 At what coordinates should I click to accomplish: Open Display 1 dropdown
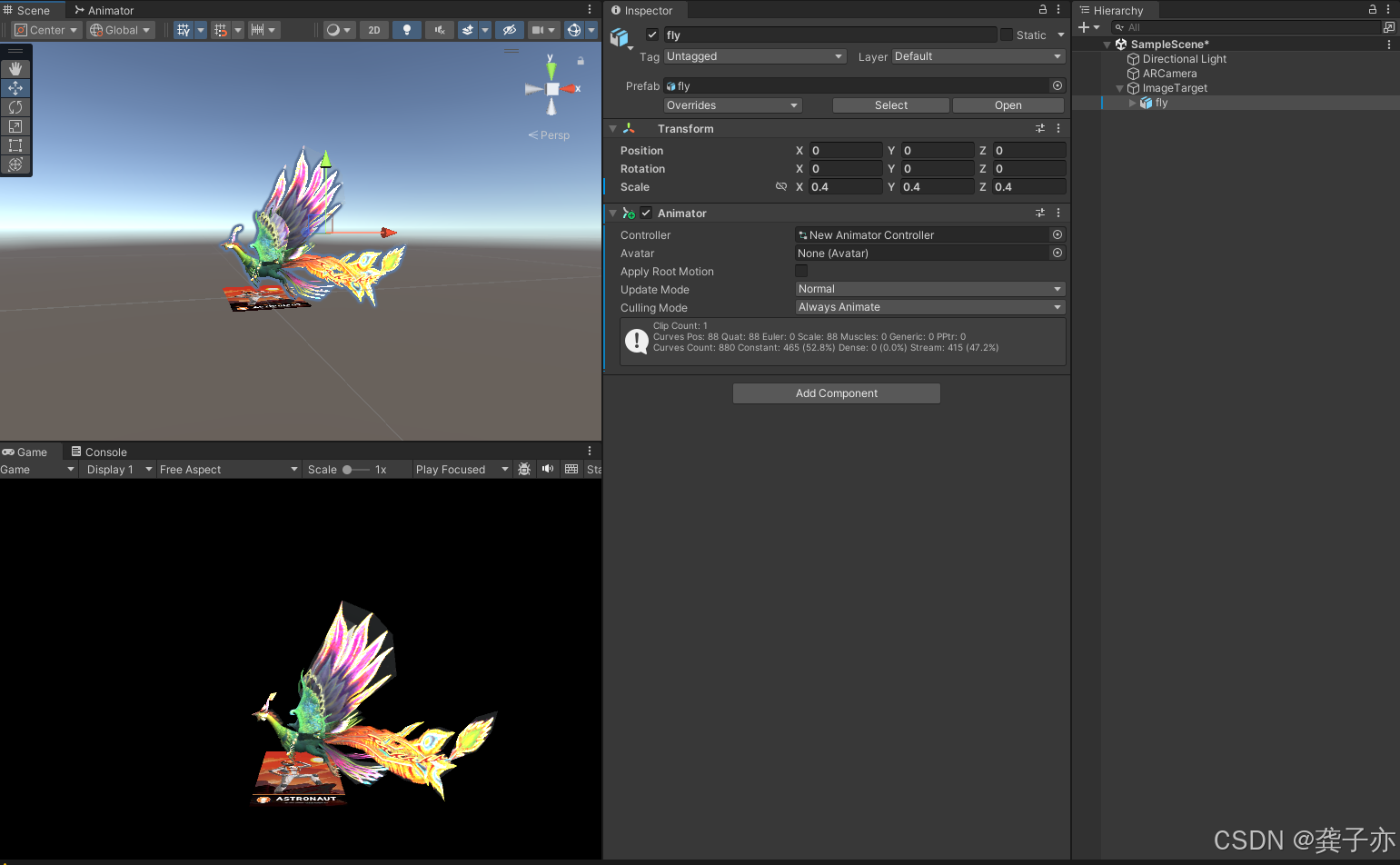(x=119, y=470)
